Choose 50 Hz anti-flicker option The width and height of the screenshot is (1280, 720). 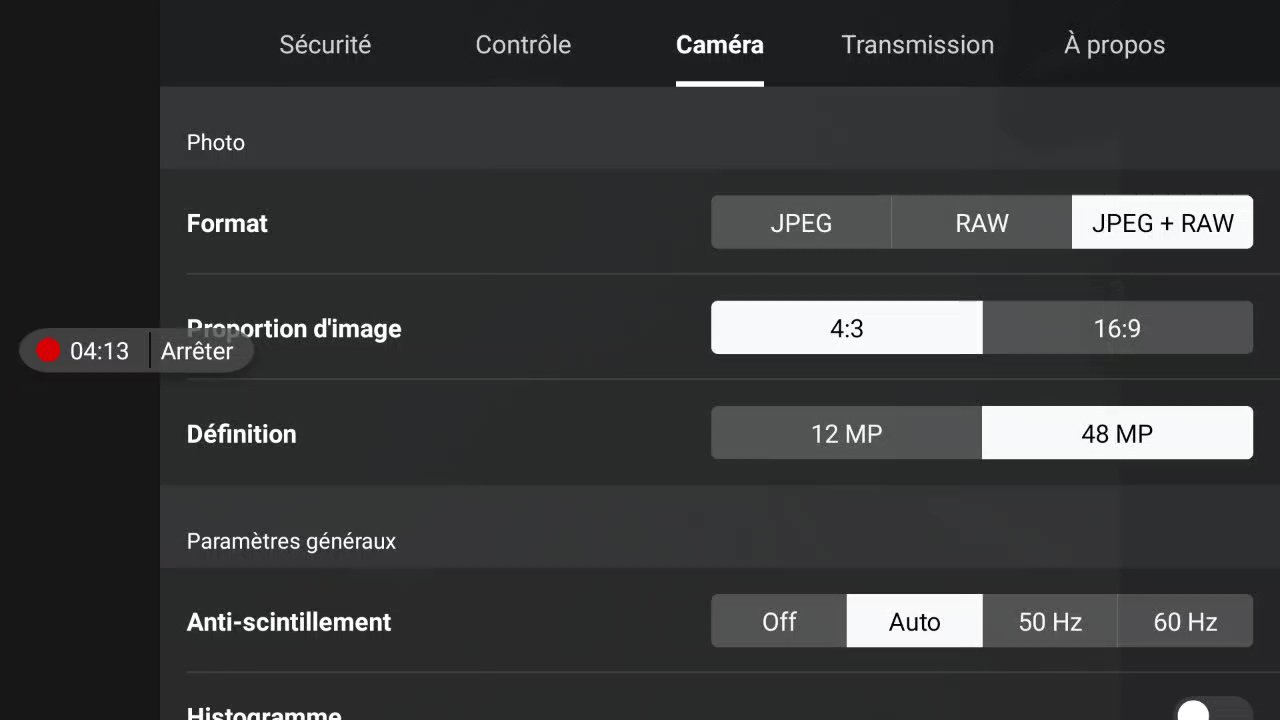coord(1050,621)
